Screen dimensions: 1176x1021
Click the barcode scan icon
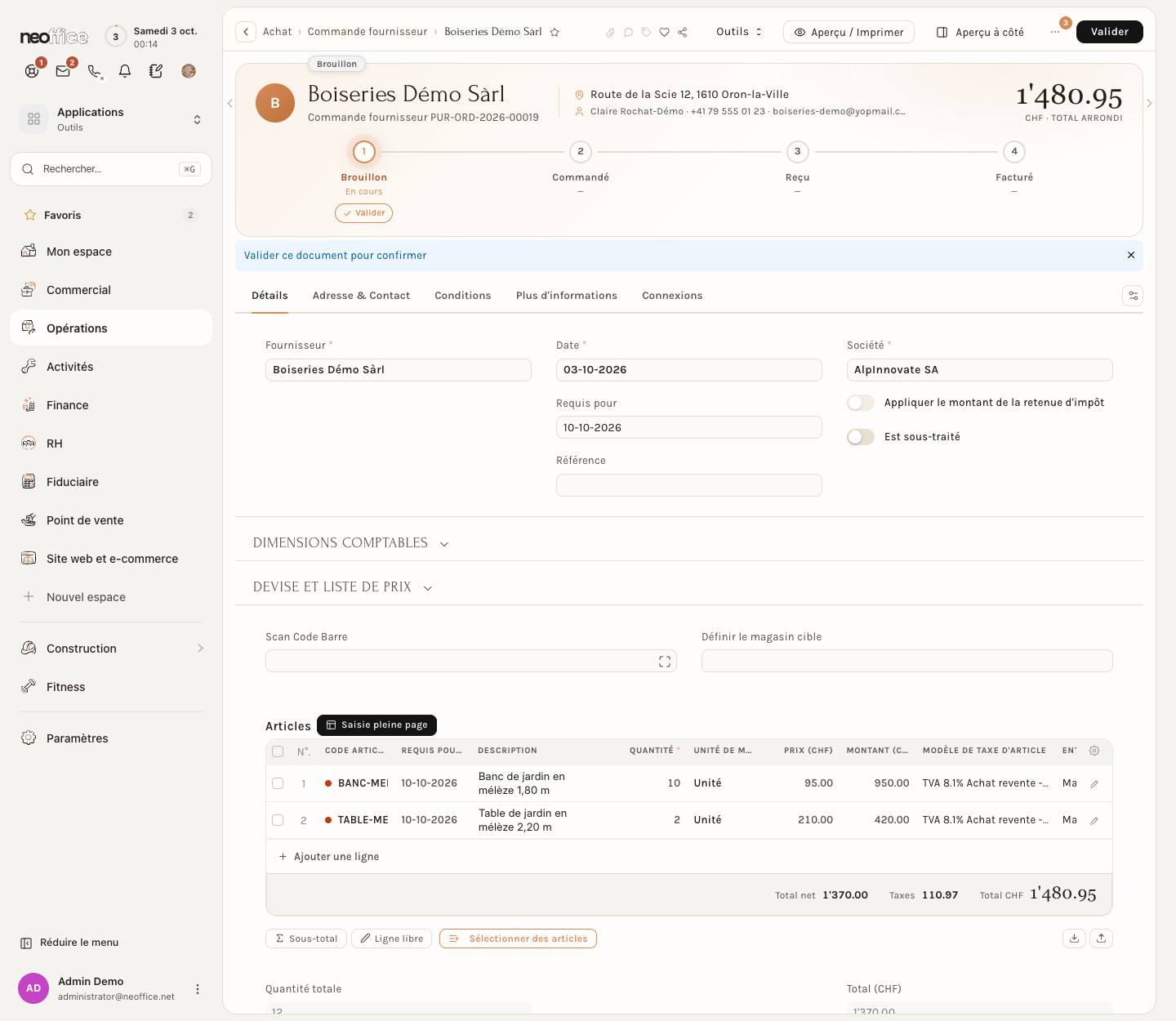[x=665, y=662]
